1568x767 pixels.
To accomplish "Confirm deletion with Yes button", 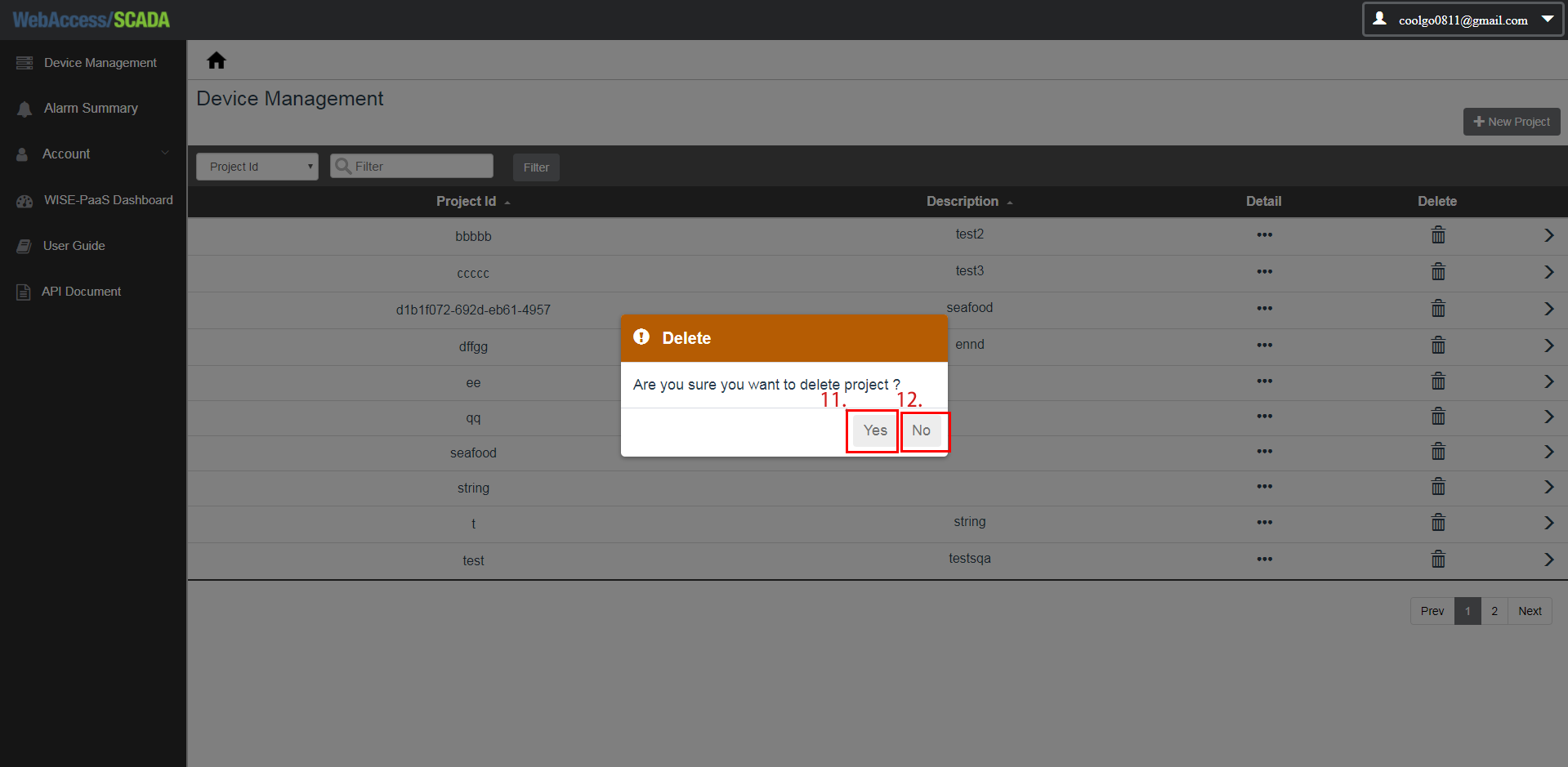I will [x=875, y=430].
